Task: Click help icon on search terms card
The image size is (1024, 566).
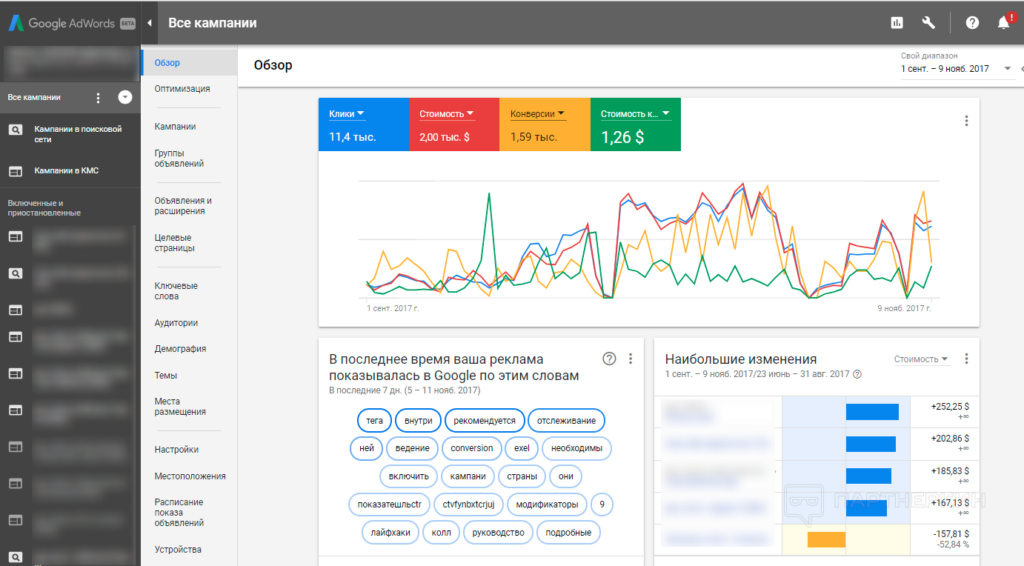Action: pos(609,359)
